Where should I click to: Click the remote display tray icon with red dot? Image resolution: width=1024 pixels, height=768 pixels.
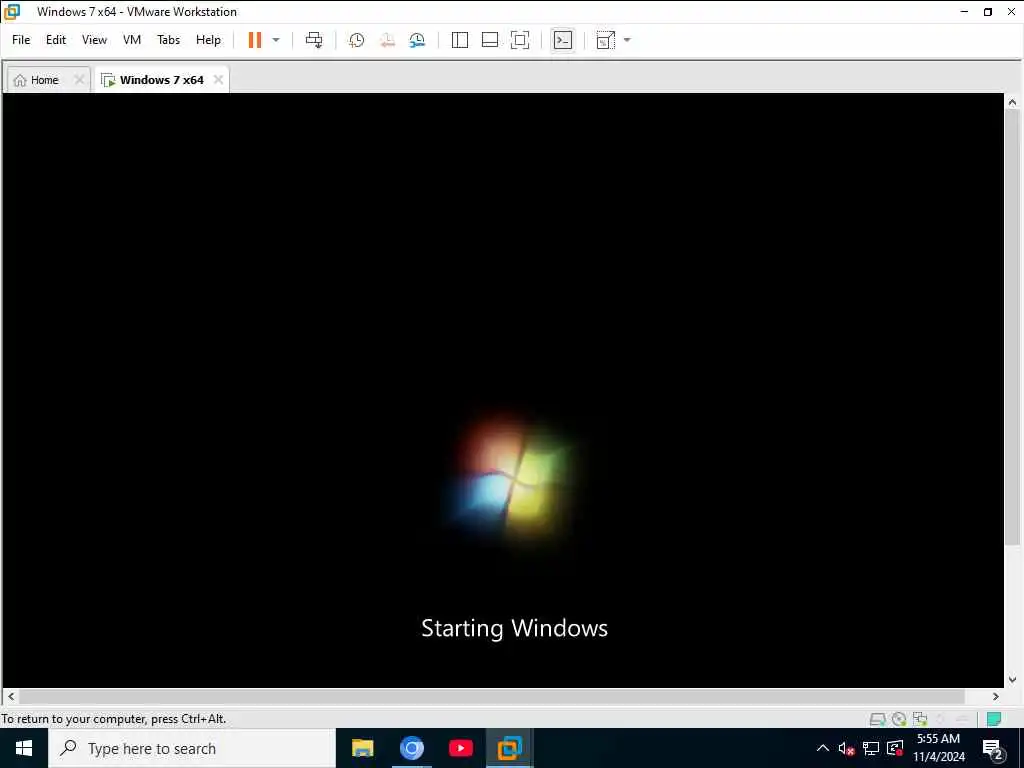point(895,748)
